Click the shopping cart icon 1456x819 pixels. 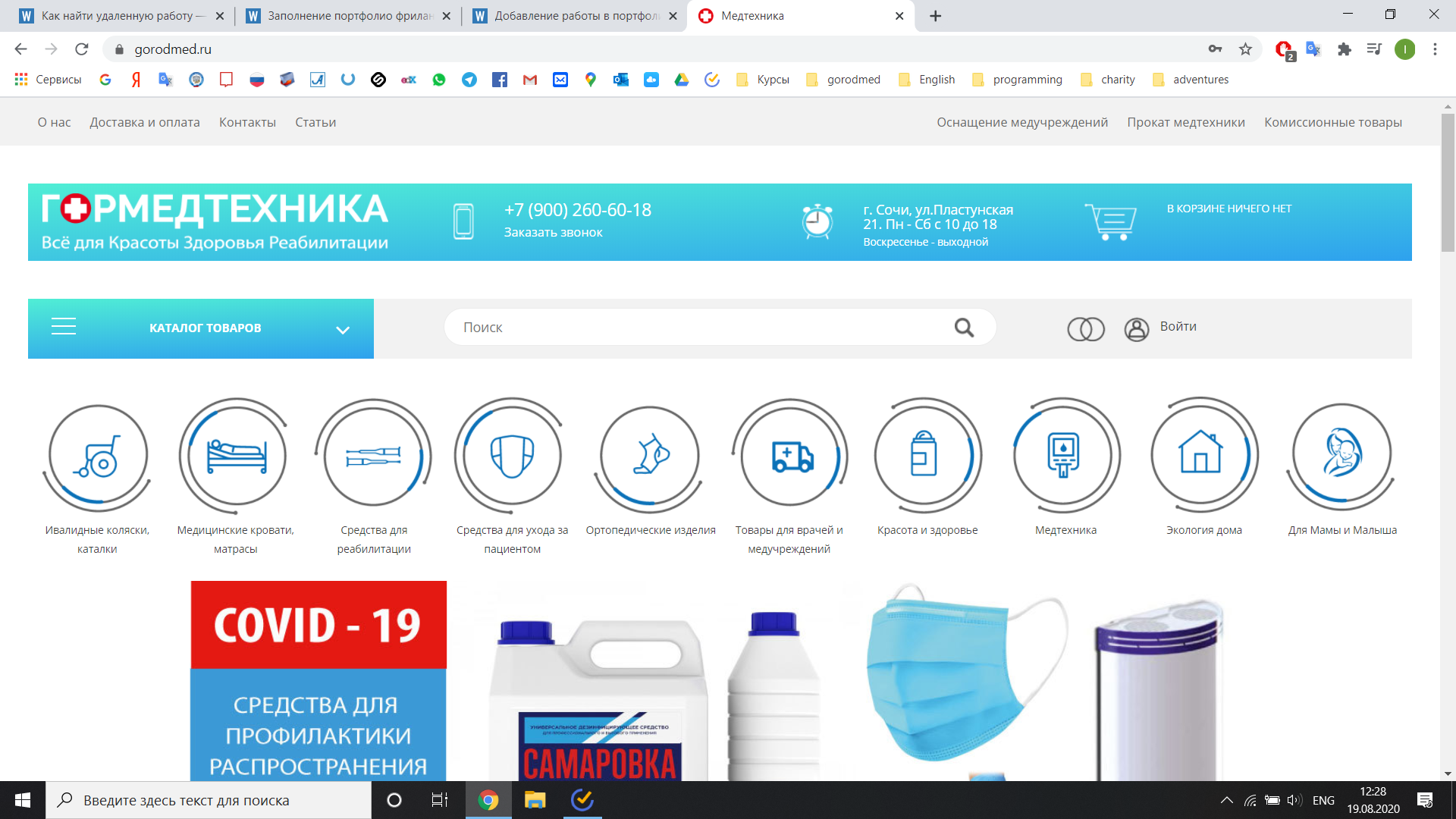coord(1110,221)
